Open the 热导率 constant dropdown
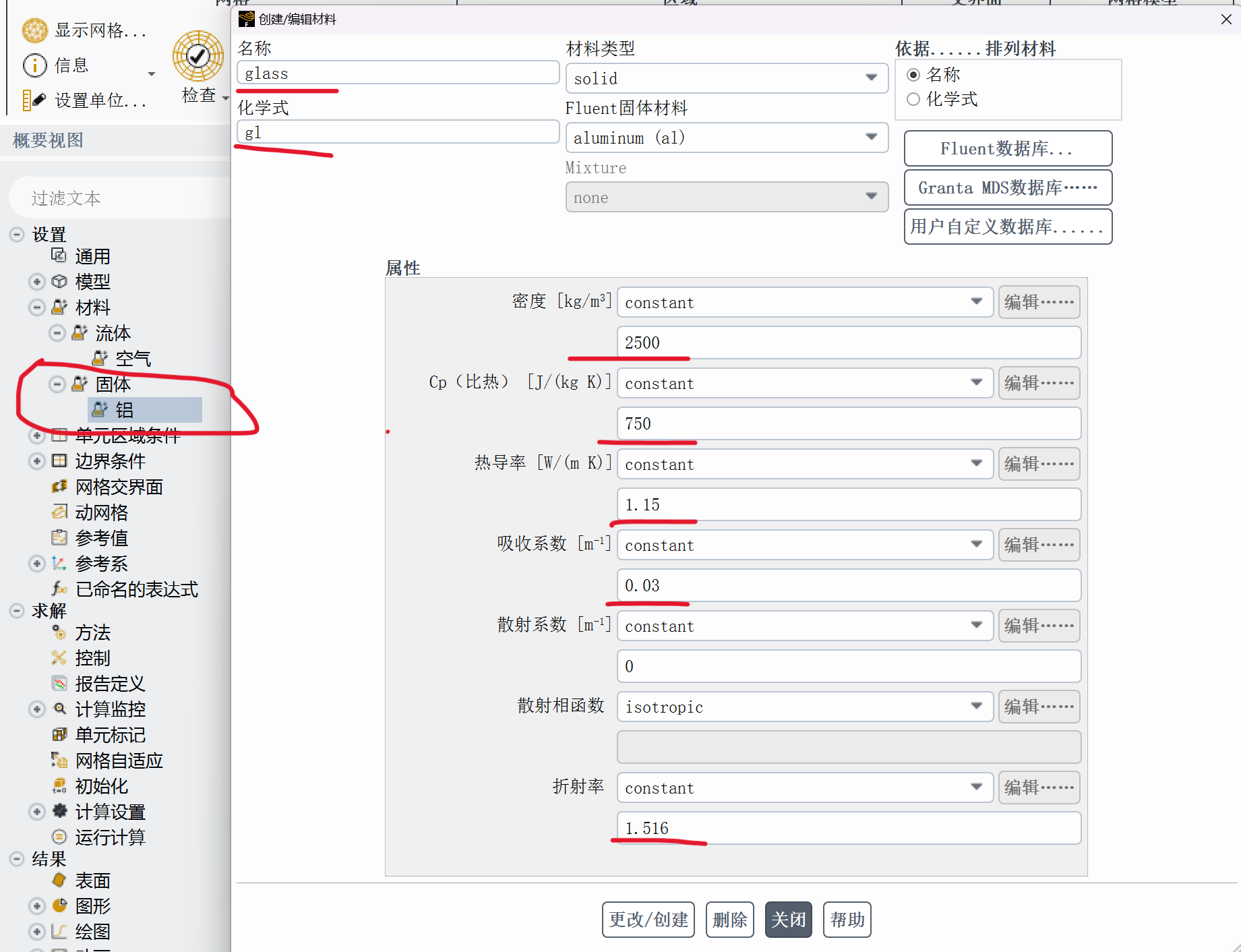1241x952 pixels. pos(805,464)
